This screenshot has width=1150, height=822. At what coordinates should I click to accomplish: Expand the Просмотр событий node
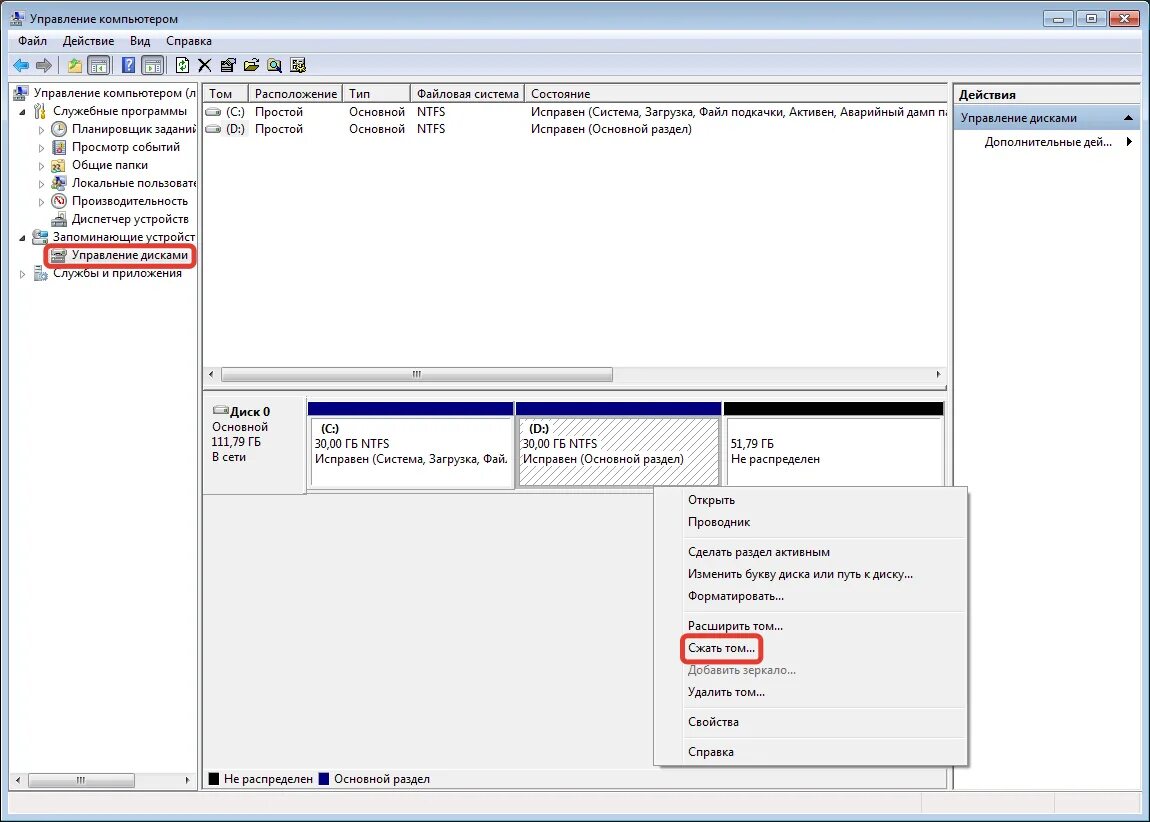tap(41, 147)
